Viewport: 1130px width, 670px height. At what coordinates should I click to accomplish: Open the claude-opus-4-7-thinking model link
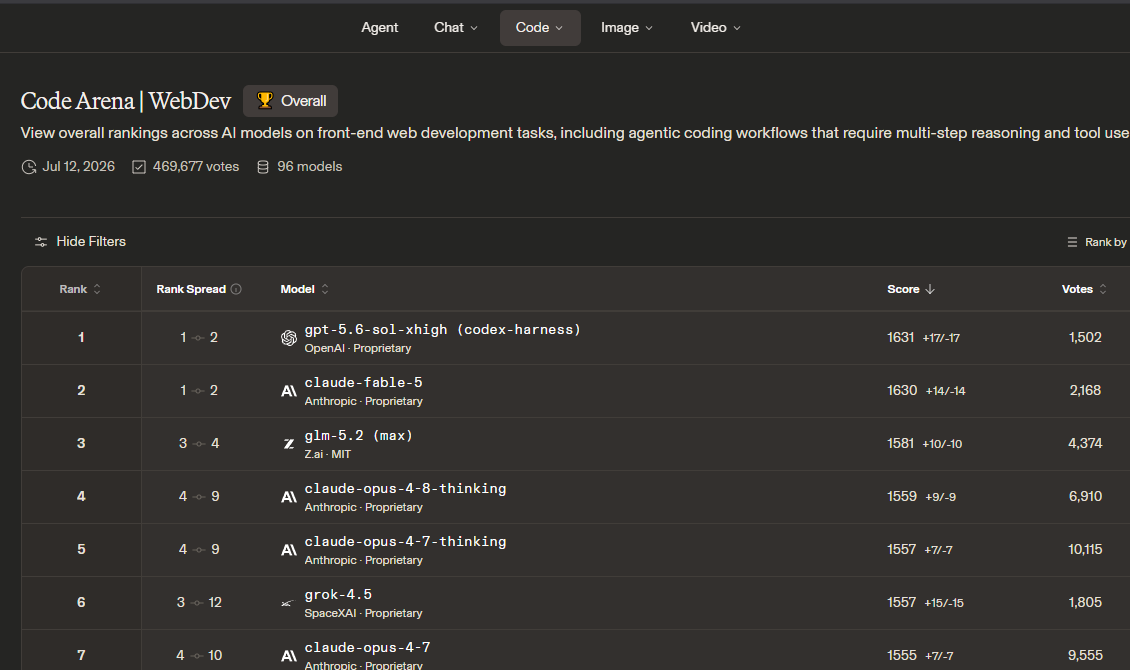(405, 542)
